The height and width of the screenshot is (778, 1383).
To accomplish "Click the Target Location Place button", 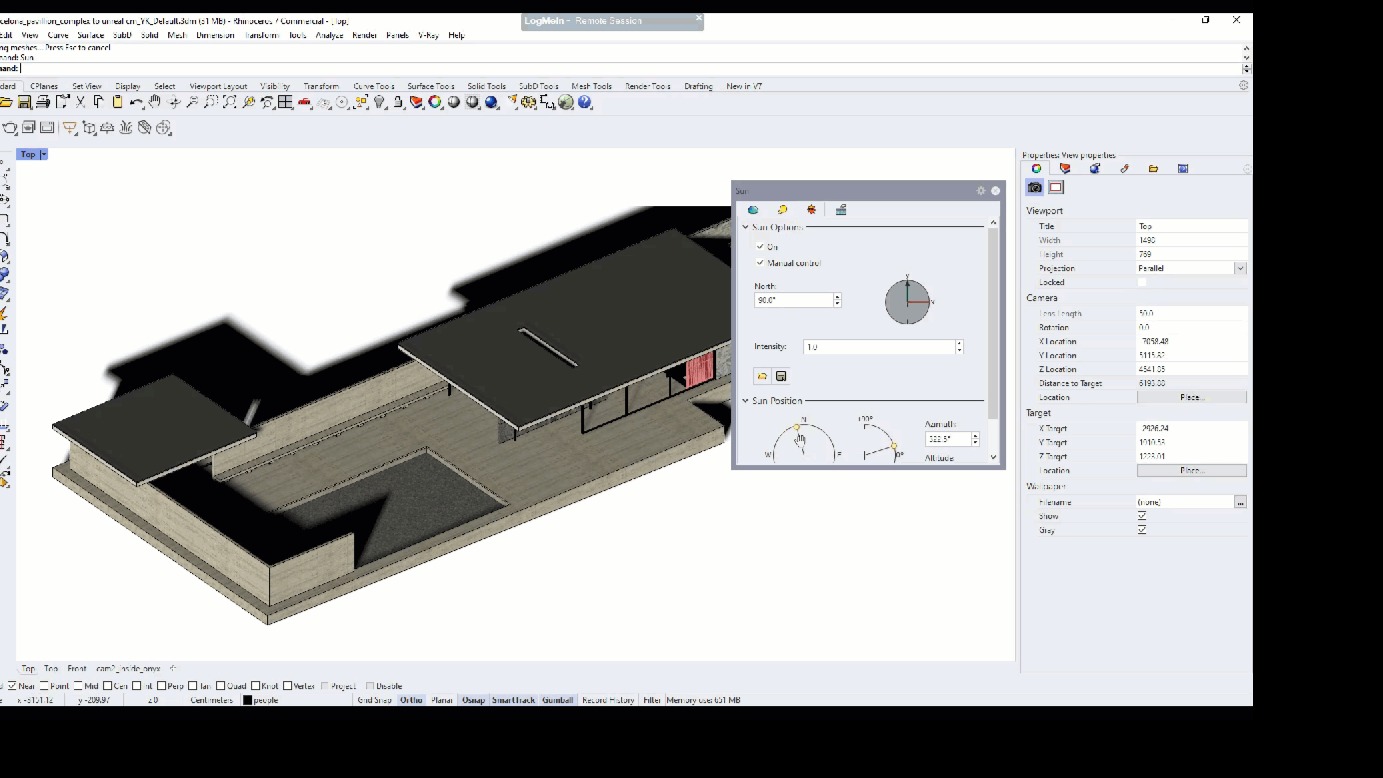I will [x=1192, y=470].
